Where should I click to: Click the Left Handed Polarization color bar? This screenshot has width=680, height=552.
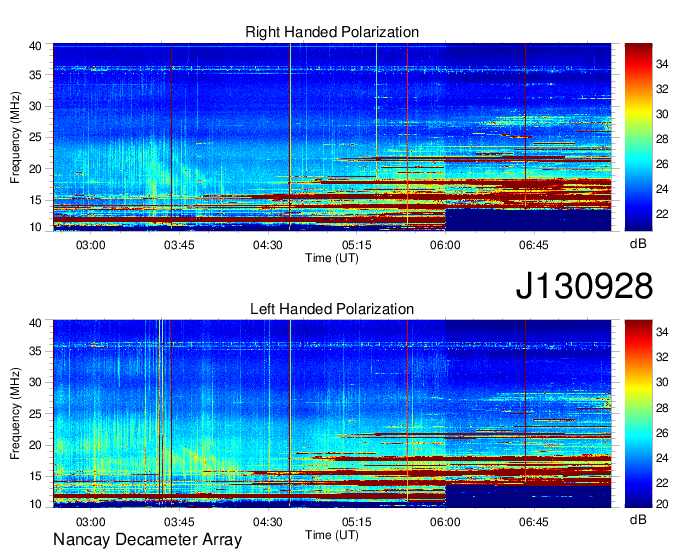pyautogui.click(x=638, y=414)
